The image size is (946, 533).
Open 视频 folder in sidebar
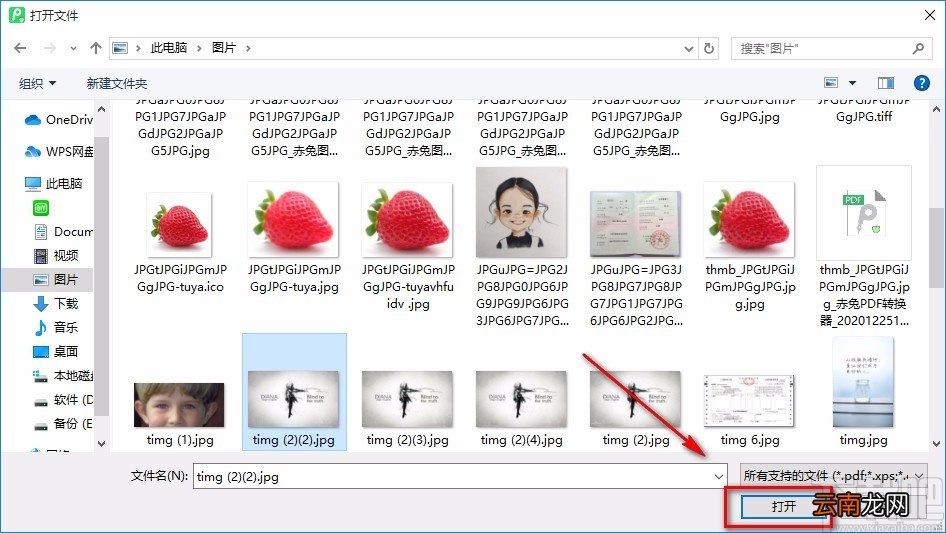(x=56, y=256)
